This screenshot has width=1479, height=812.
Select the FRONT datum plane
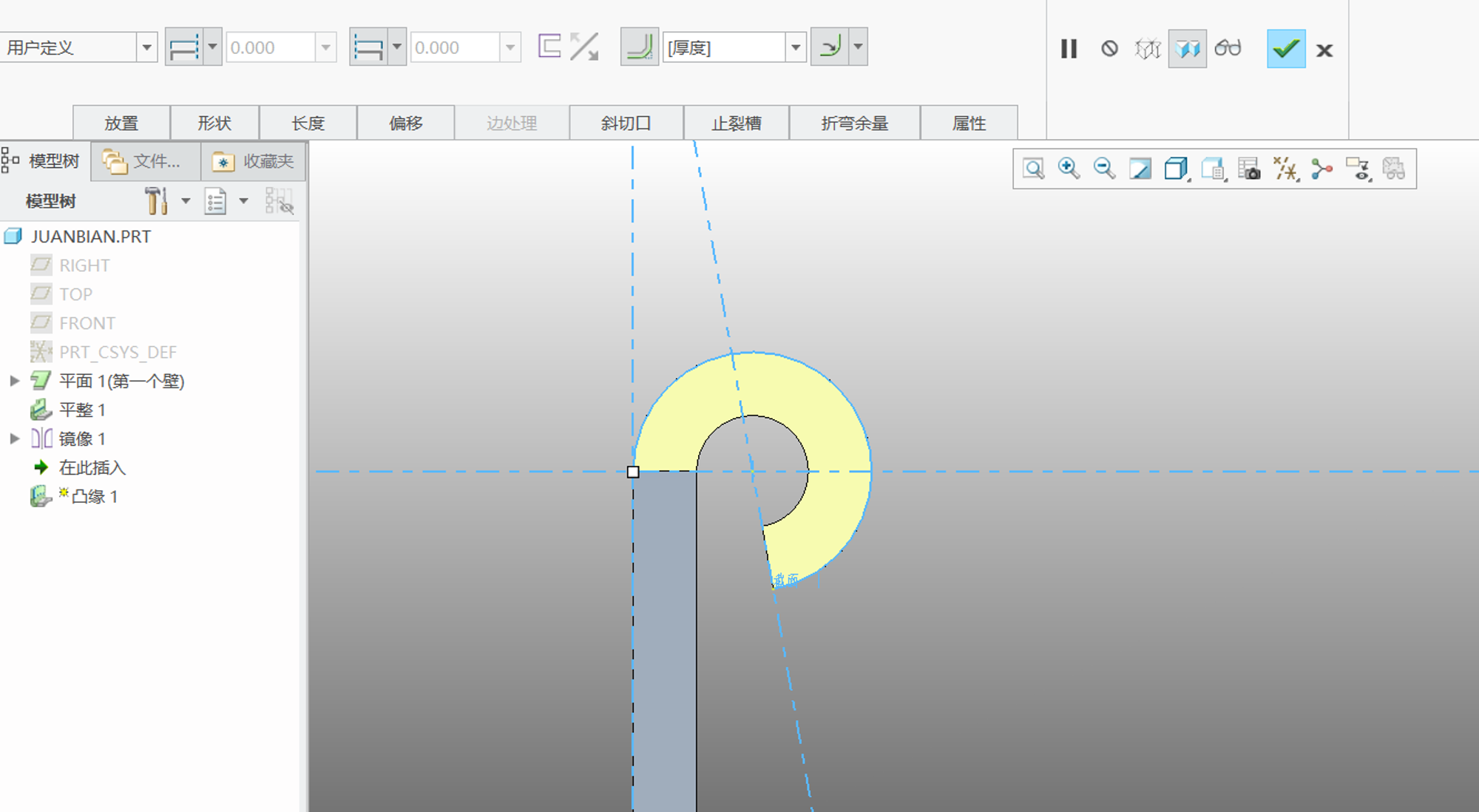point(87,323)
